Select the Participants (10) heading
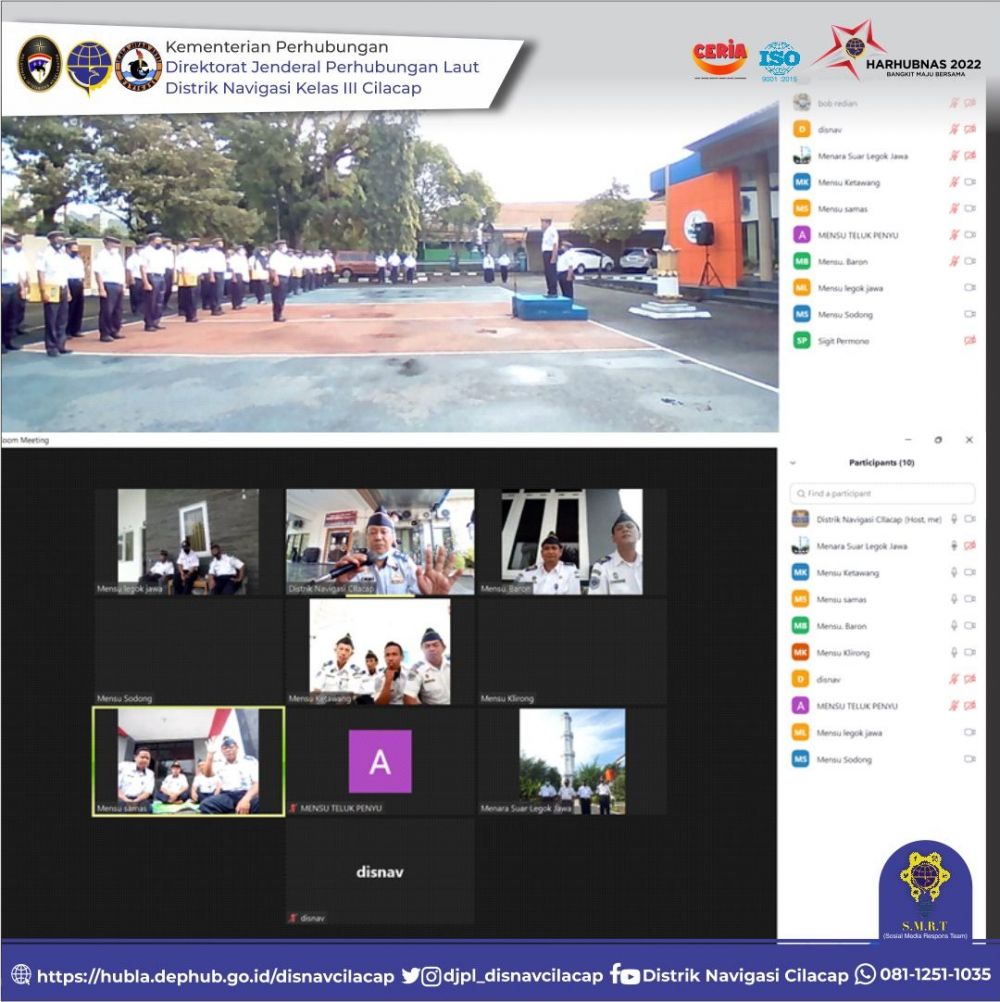This screenshot has width=1000, height=1002. 881,463
